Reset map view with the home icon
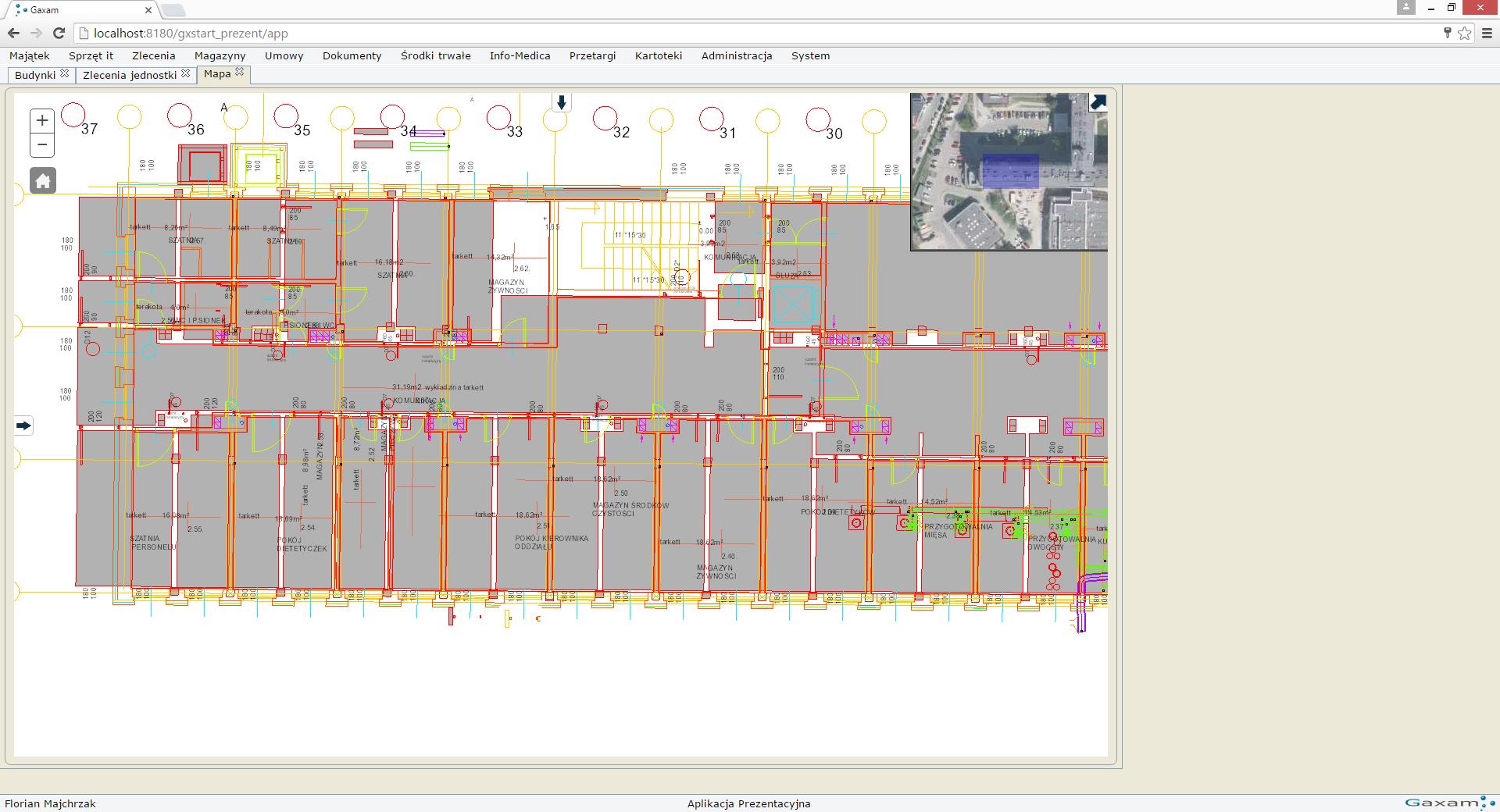This screenshot has height=812, width=1500. point(43,180)
